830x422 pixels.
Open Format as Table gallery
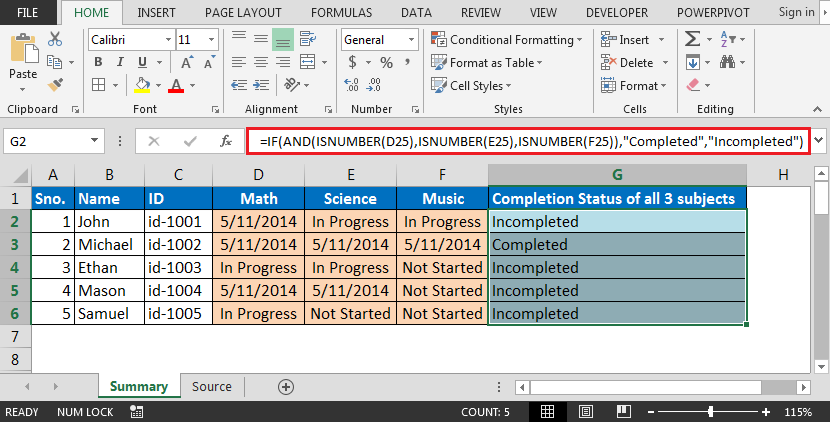[x=486, y=62]
